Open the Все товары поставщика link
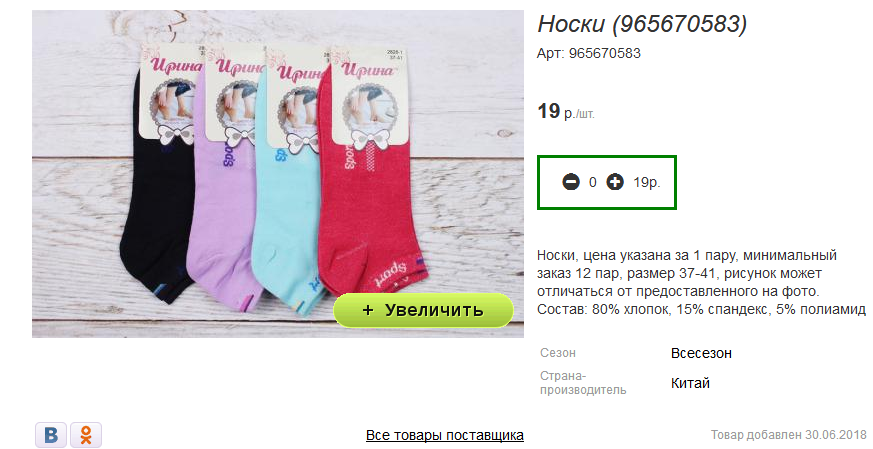The height and width of the screenshot is (449, 873). pos(444,435)
